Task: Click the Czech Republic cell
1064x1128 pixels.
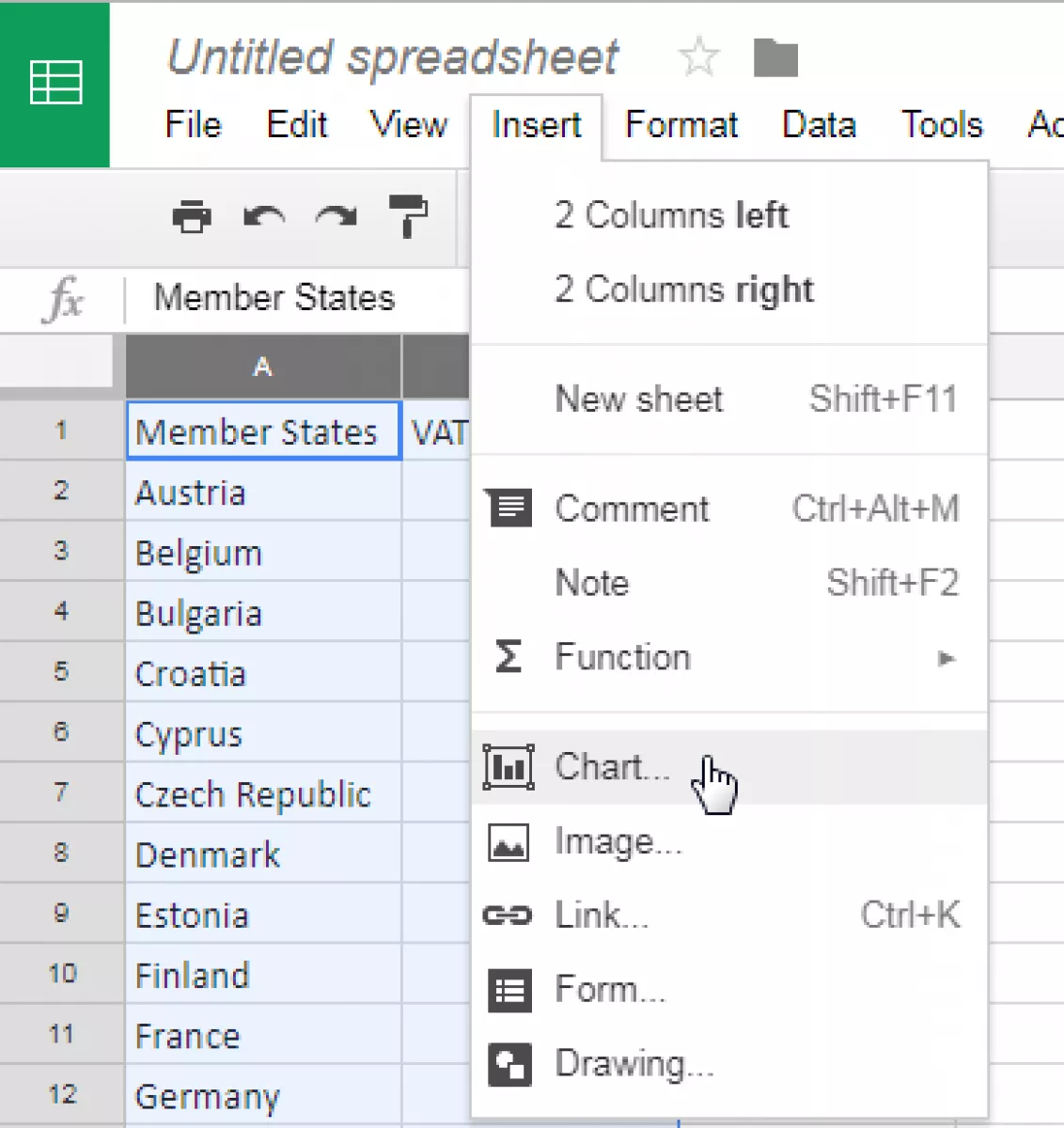Action: click(254, 794)
